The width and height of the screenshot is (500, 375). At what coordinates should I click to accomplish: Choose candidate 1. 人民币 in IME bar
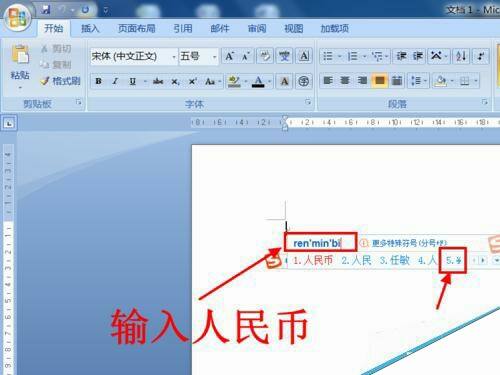point(313,260)
